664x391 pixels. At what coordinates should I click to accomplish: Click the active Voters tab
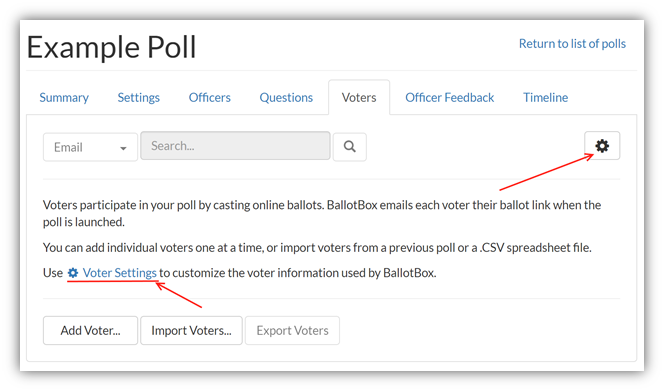coord(359,97)
